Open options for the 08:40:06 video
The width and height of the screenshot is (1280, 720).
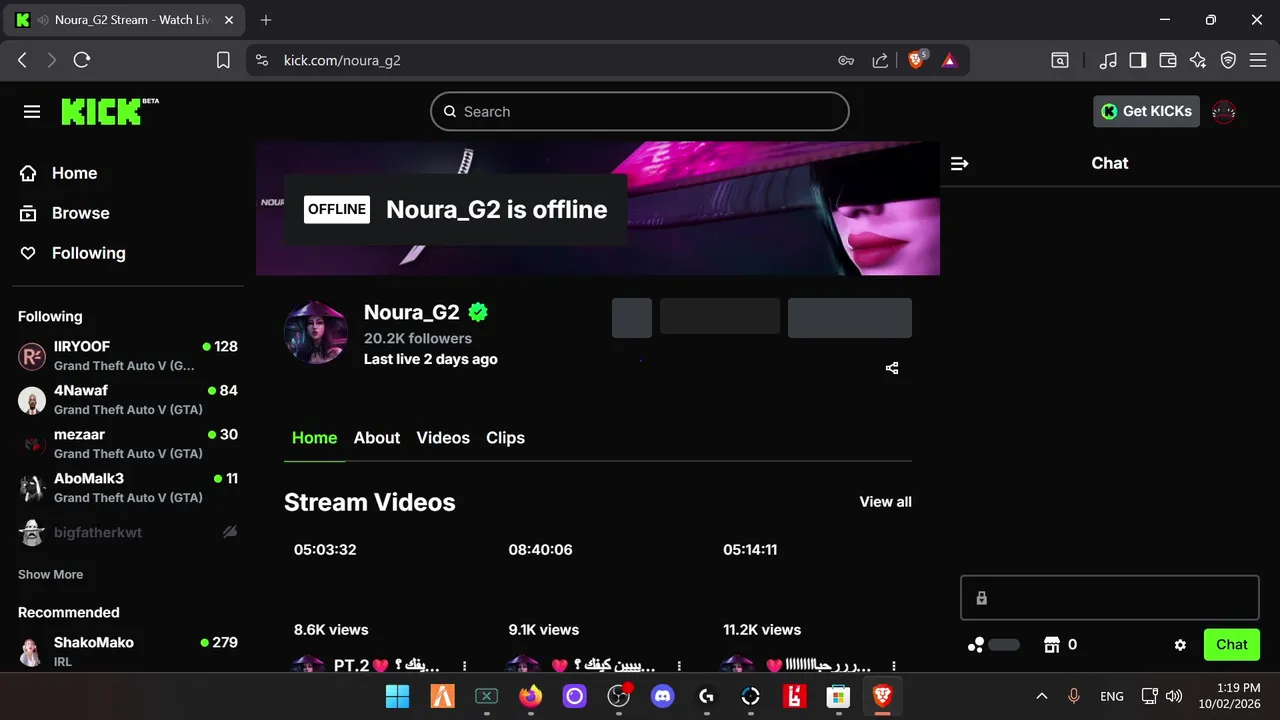point(679,665)
